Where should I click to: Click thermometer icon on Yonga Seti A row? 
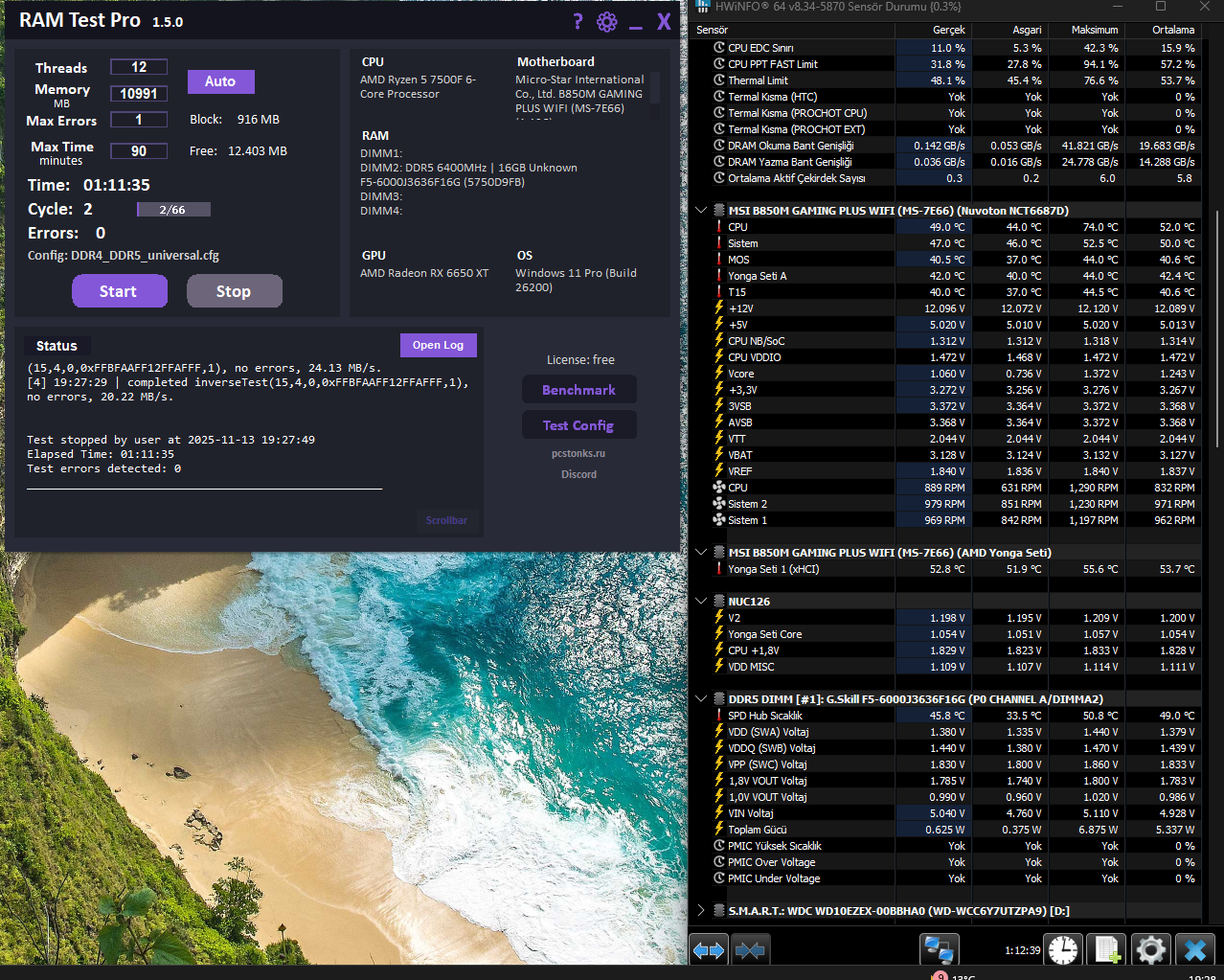click(719, 276)
